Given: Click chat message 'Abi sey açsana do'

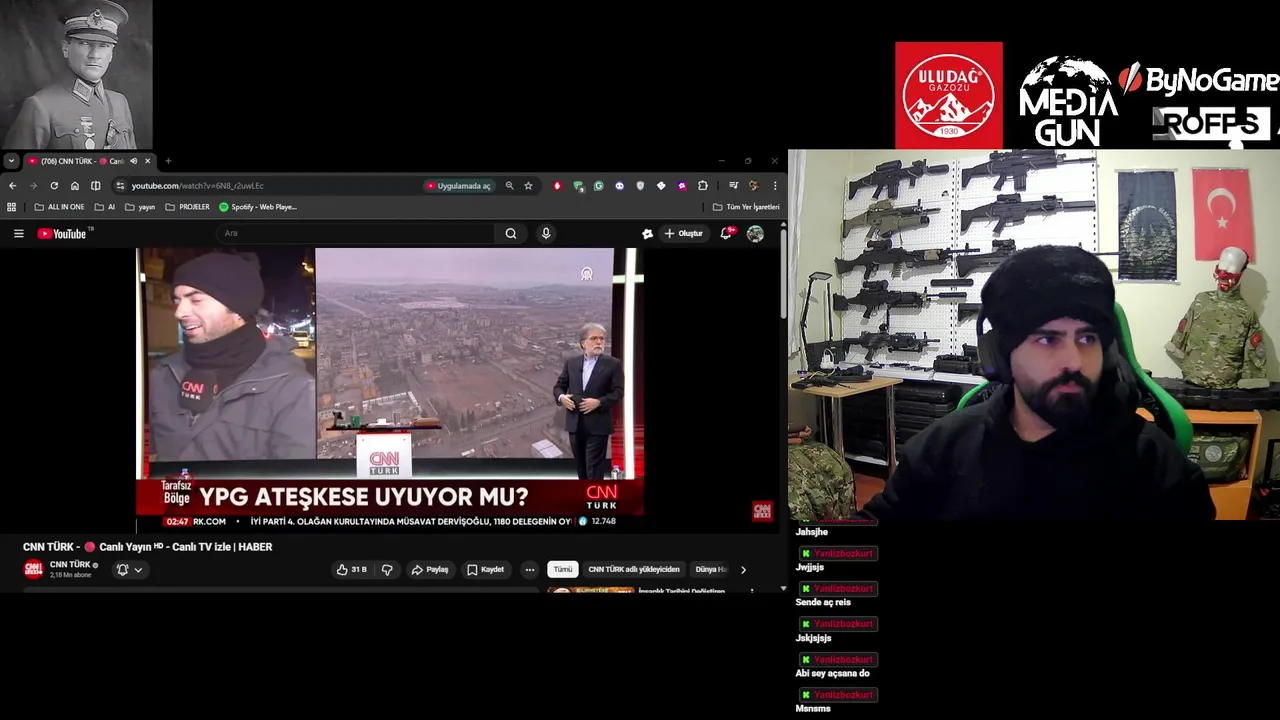Looking at the screenshot, I should click(832, 673).
